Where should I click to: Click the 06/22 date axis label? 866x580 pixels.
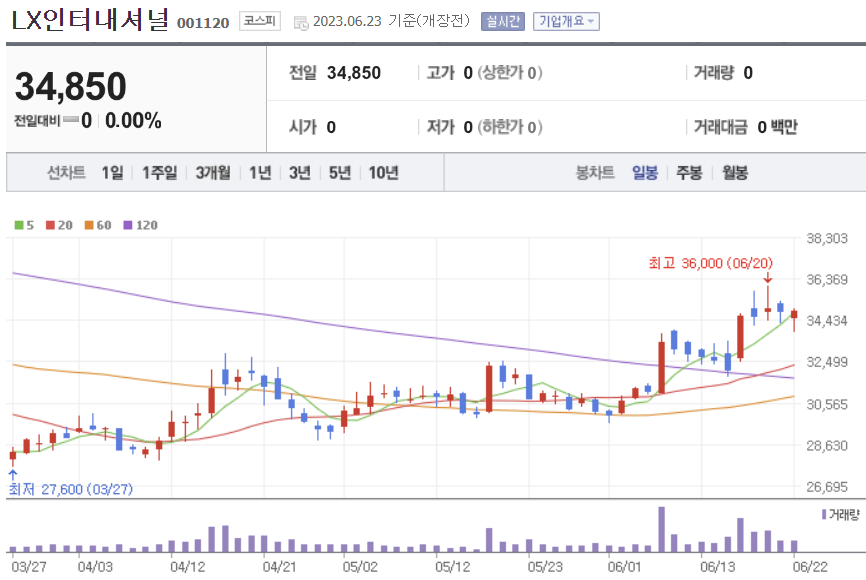(x=810, y=567)
